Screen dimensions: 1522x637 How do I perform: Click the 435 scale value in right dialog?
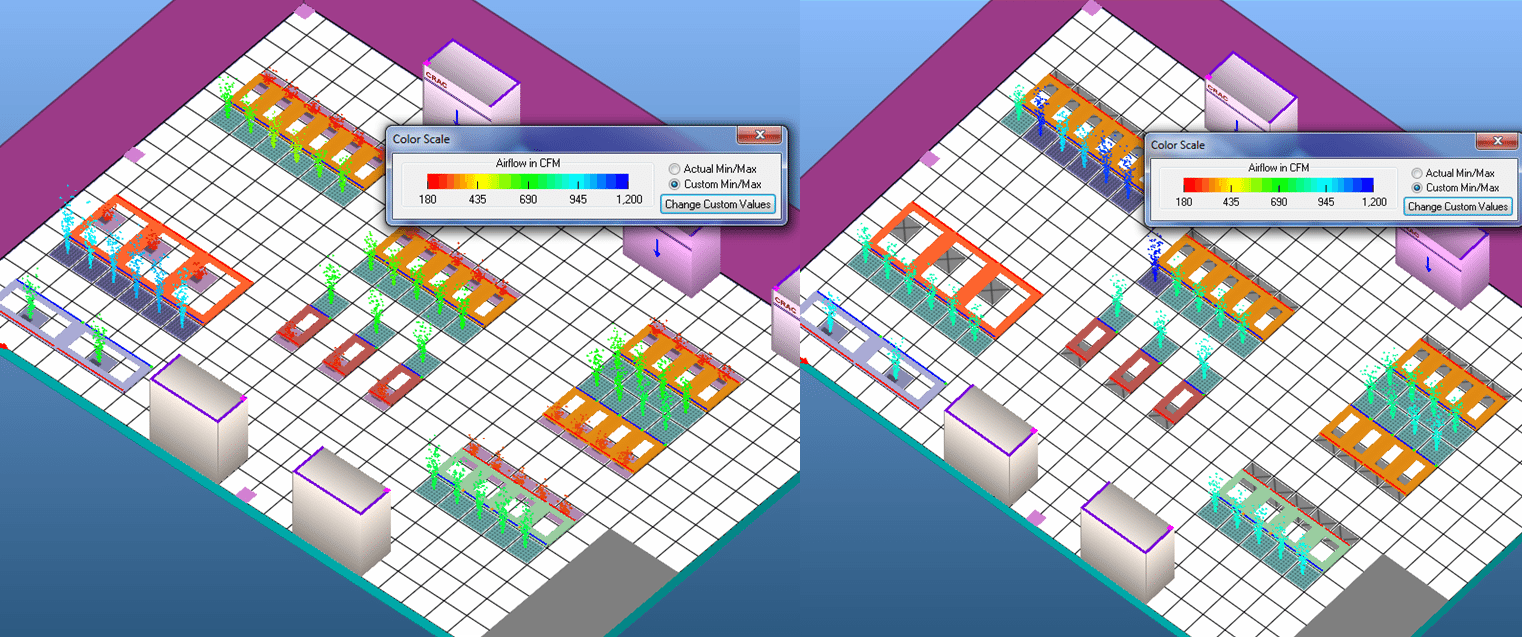(1231, 202)
